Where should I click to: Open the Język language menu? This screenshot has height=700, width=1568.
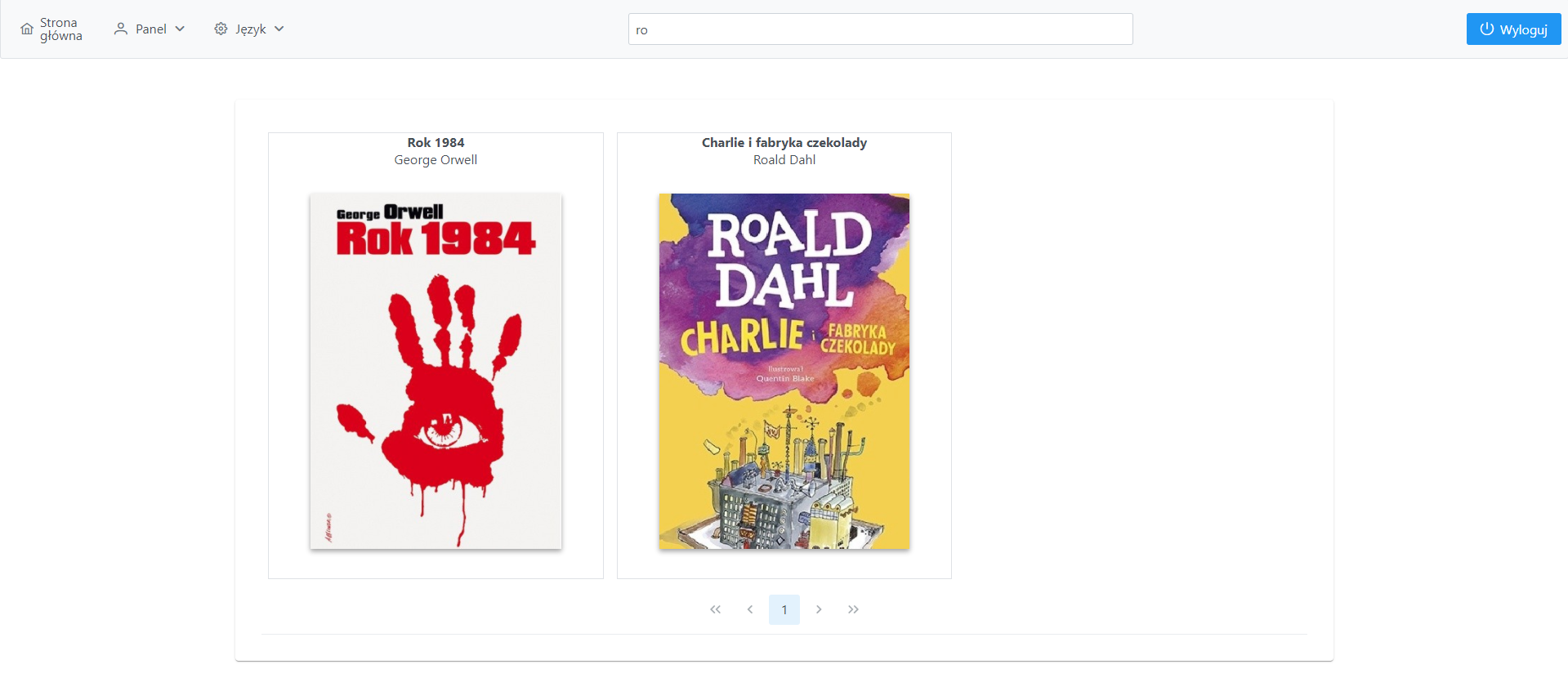(x=249, y=29)
